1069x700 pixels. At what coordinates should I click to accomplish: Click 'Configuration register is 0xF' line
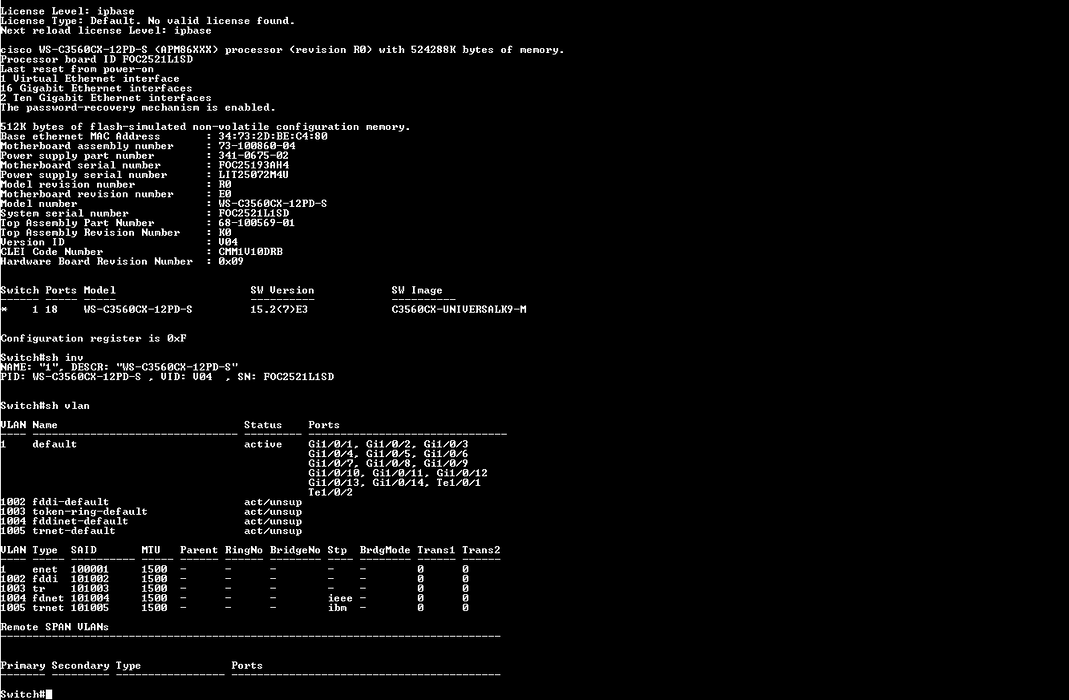coord(93,338)
